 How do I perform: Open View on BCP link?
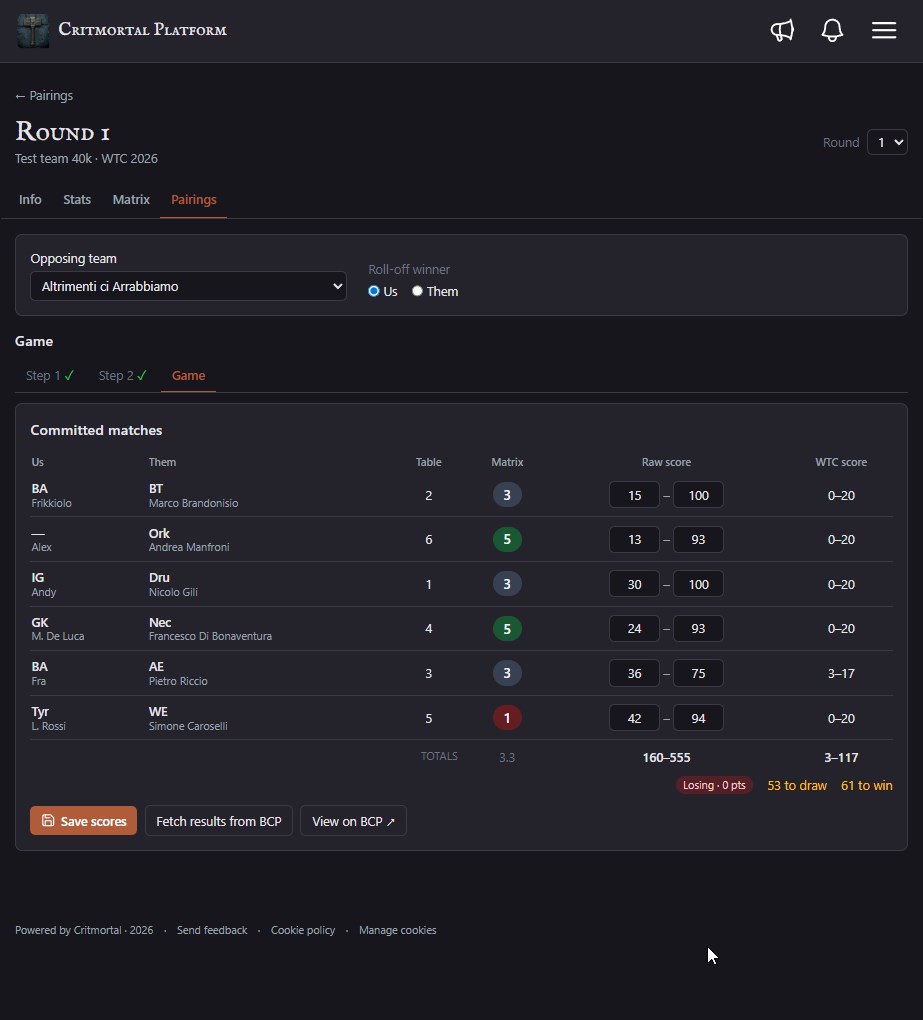pos(353,821)
